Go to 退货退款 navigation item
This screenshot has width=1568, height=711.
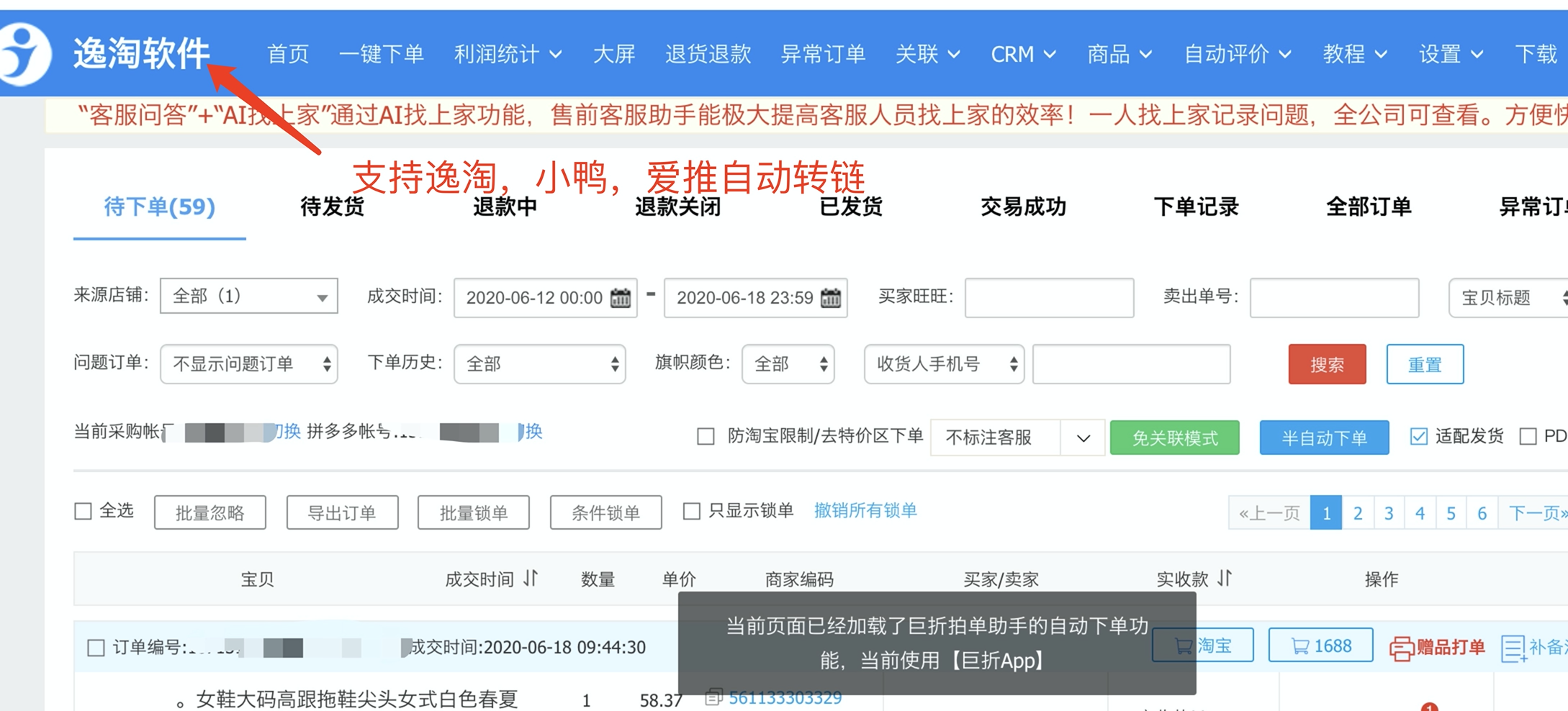pyautogui.click(x=708, y=54)
